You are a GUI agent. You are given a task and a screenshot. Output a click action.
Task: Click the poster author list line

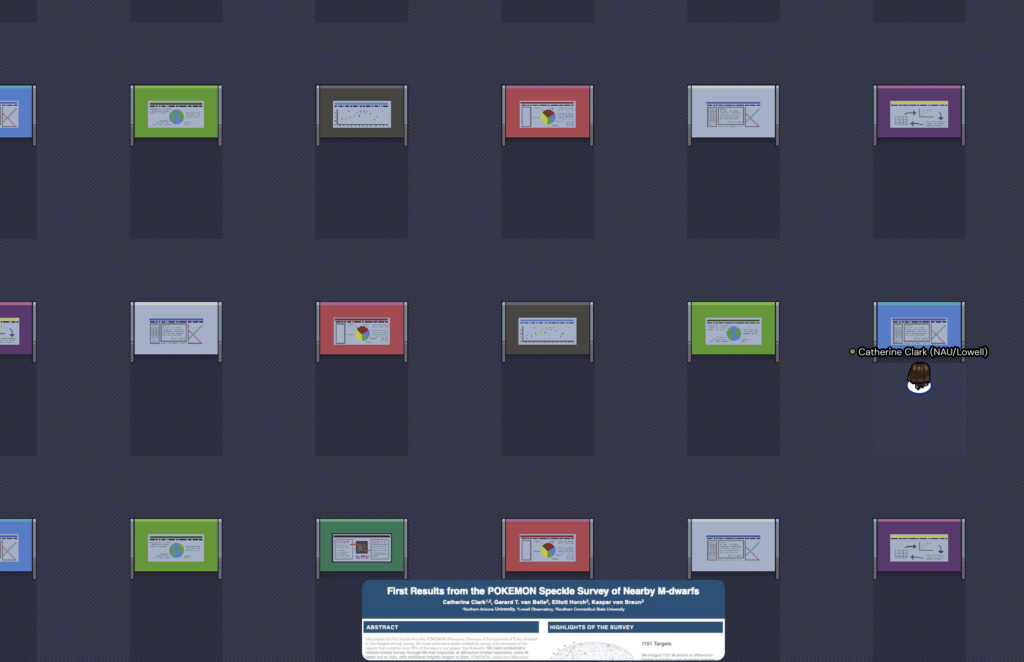click(543, 602)
